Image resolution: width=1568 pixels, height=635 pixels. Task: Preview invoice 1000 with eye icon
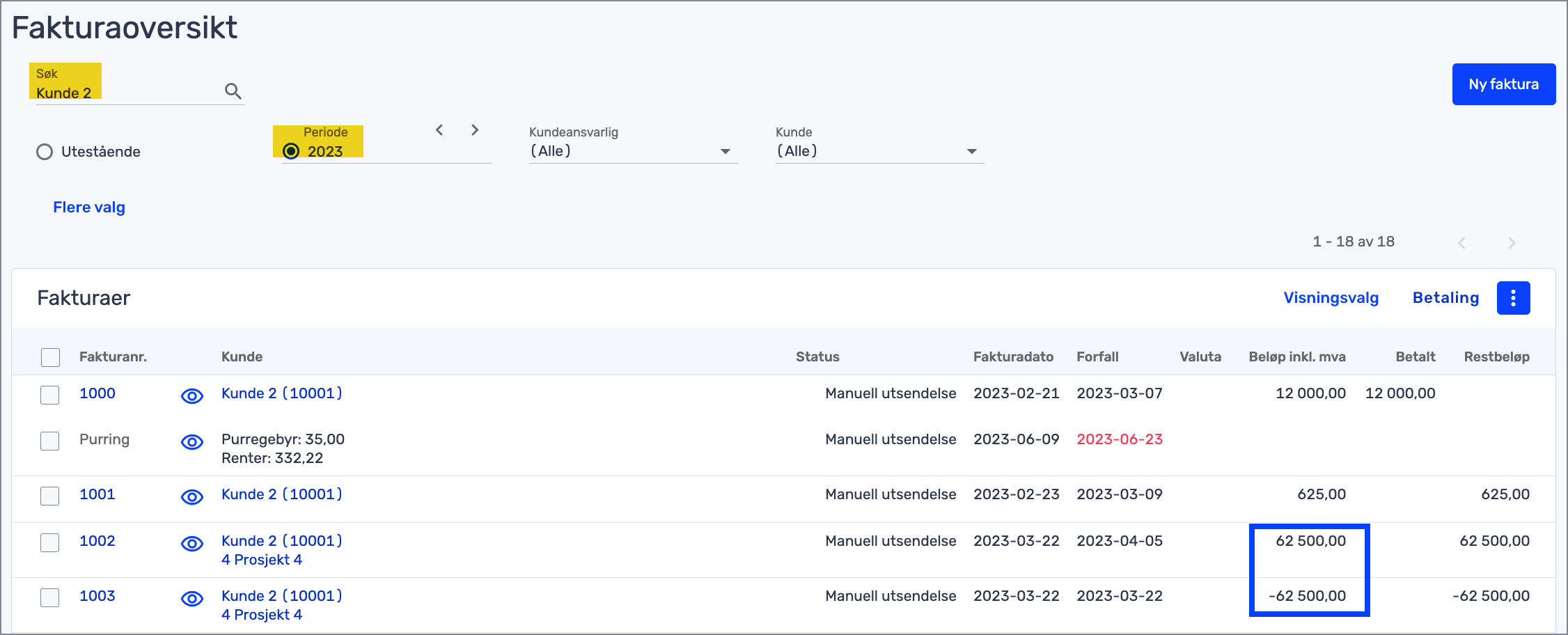tap(192, 395)
